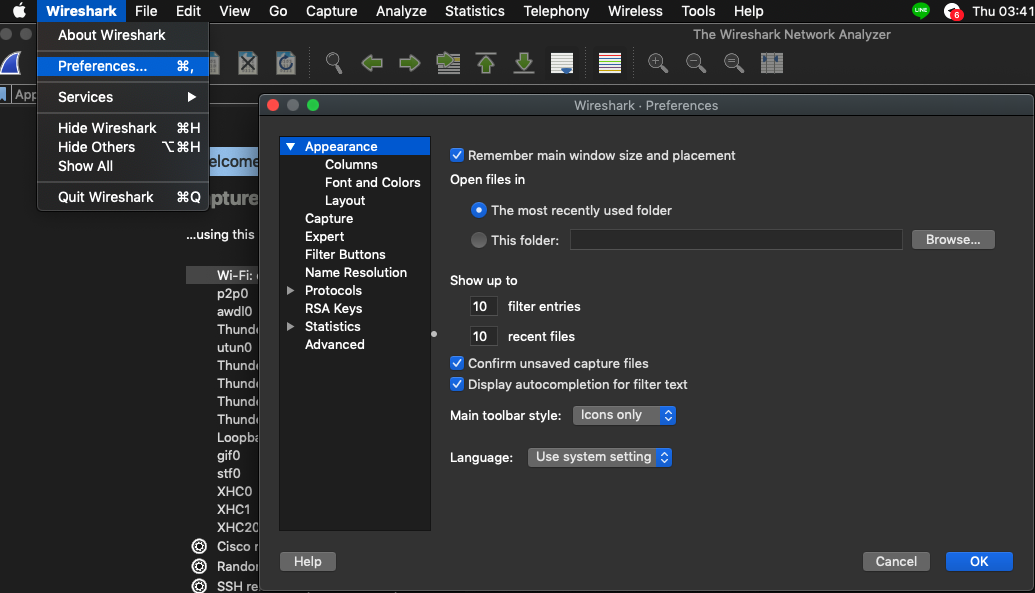This screenshot has height=593, width=1035.
Task: Disable Confirm unsaved capture files
Action: 457,363
